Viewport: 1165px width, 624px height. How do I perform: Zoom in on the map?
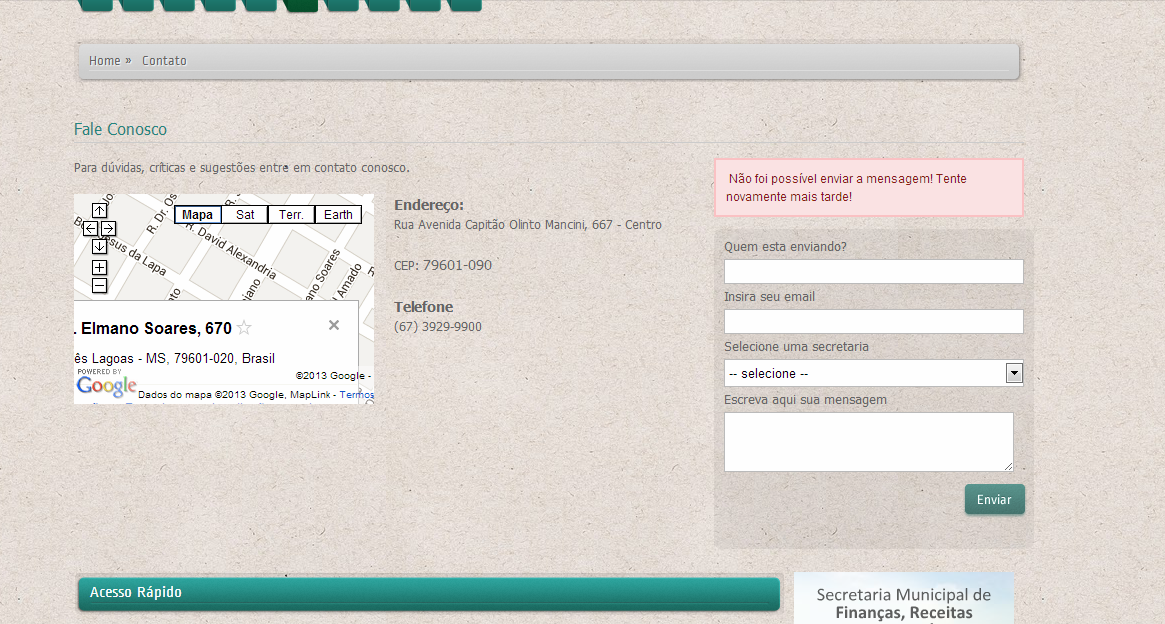[x=99, y=268]
